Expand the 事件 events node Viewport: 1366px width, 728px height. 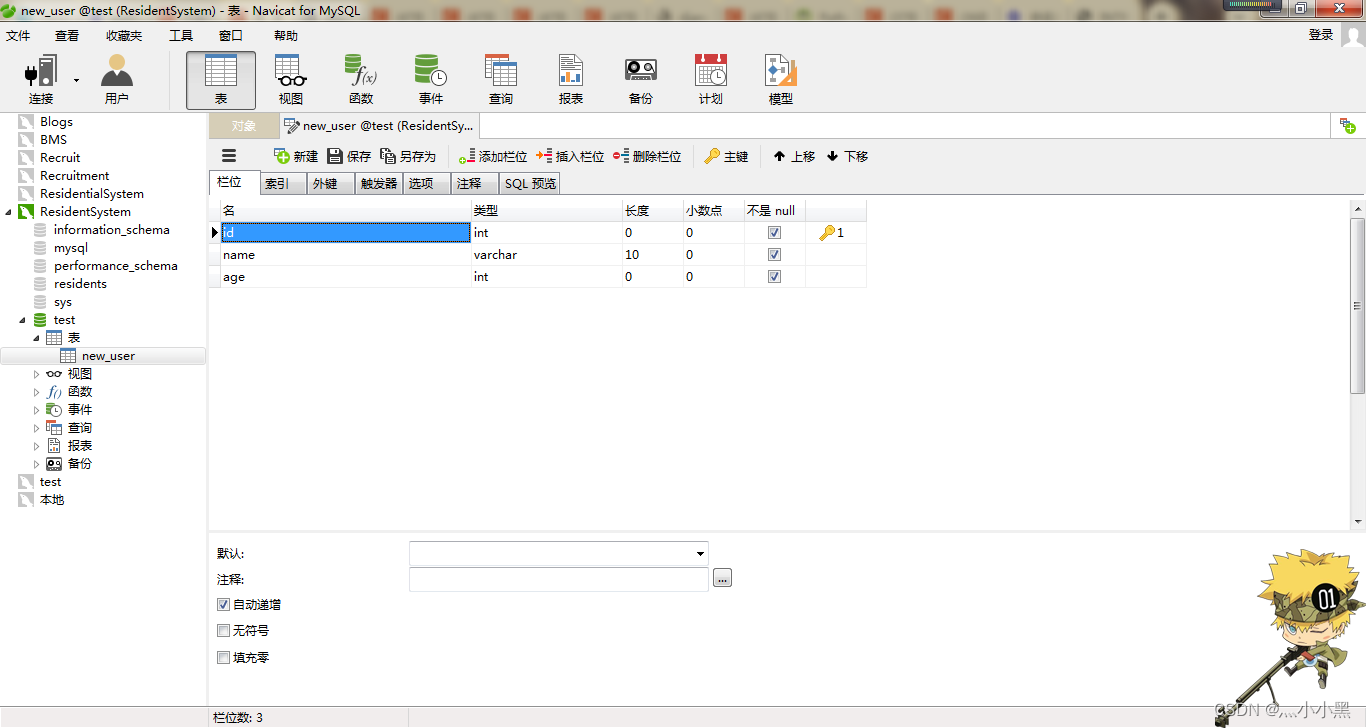(x=37, y=410)
